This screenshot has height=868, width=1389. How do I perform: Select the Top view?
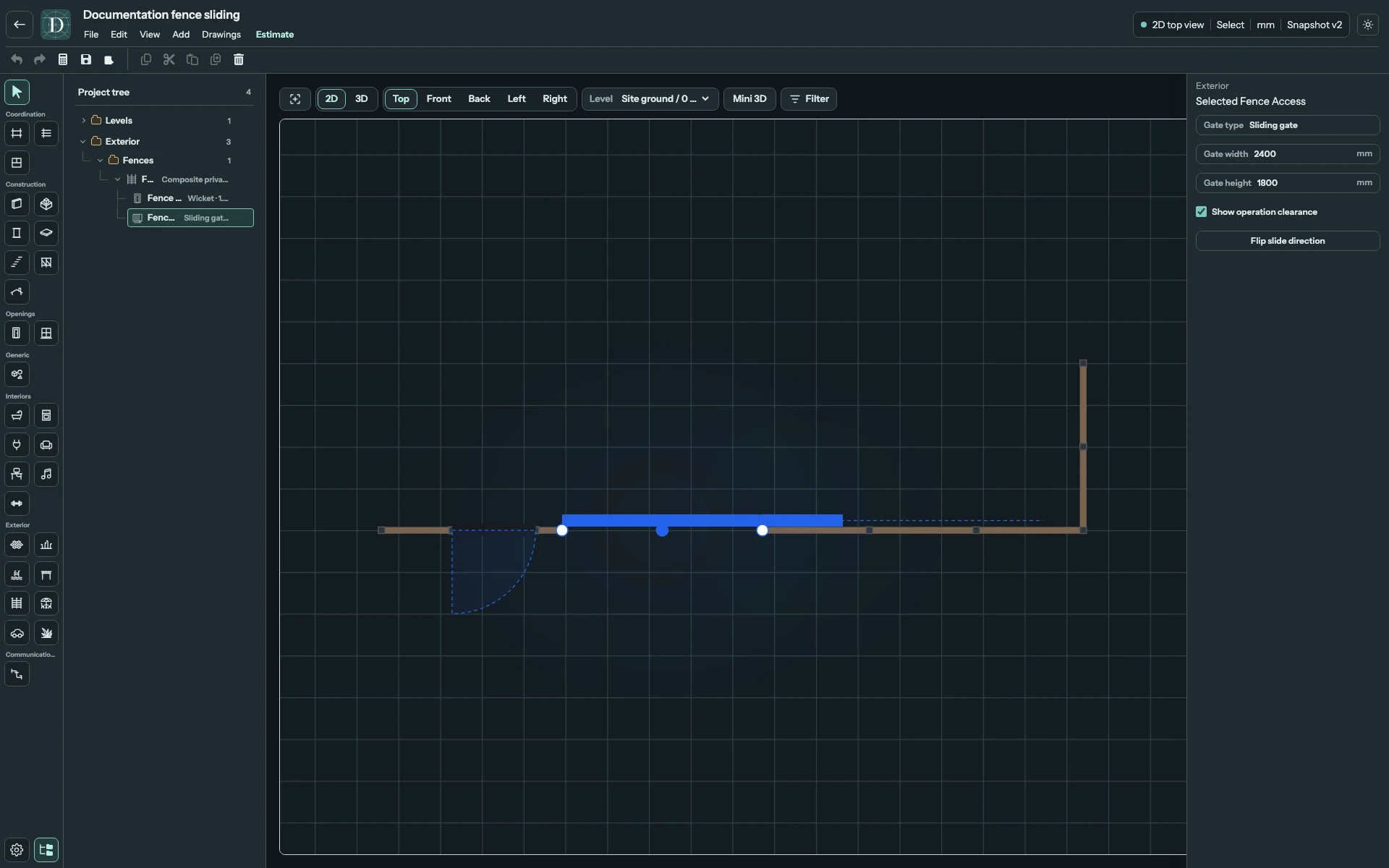(401, 99)
